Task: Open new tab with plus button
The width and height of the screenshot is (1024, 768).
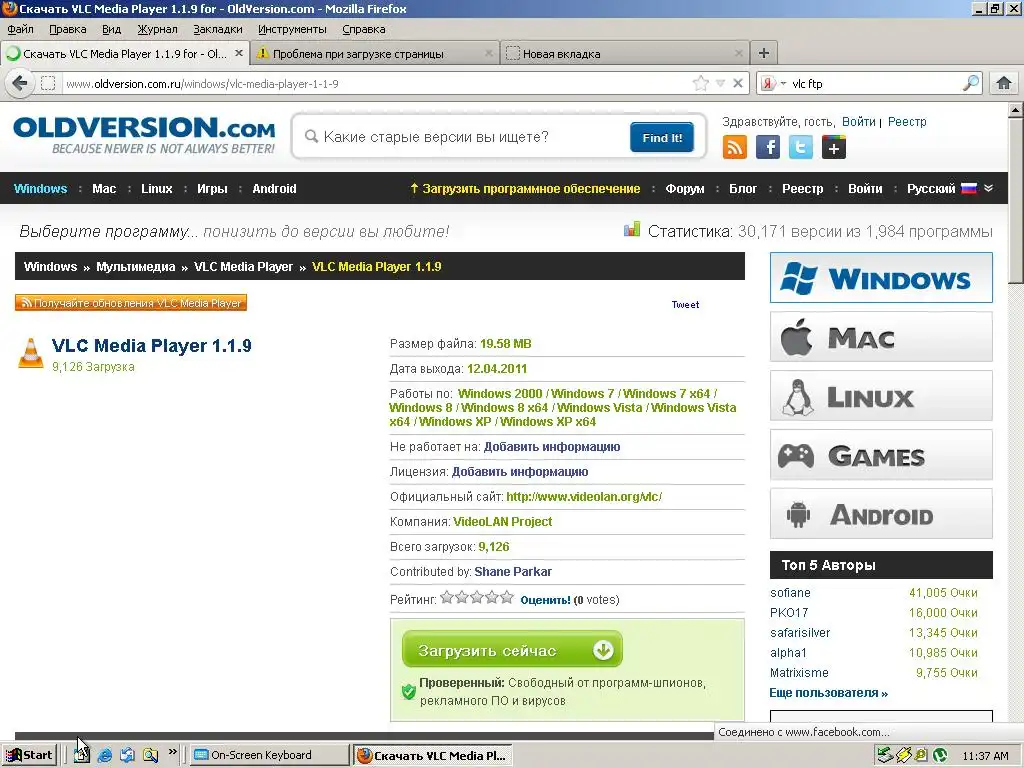Action: 763,53
